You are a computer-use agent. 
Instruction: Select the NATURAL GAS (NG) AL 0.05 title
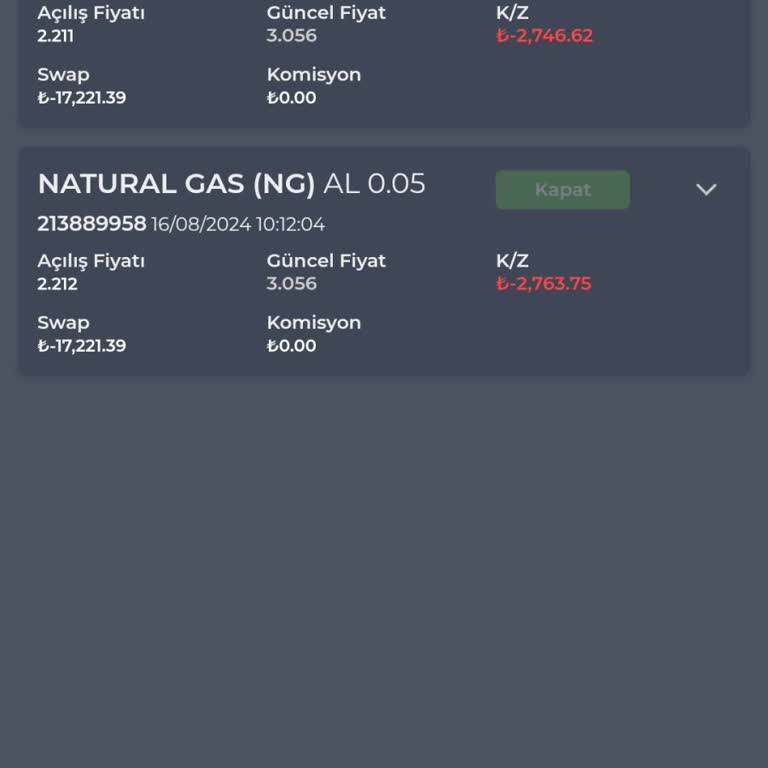[231, 184]
